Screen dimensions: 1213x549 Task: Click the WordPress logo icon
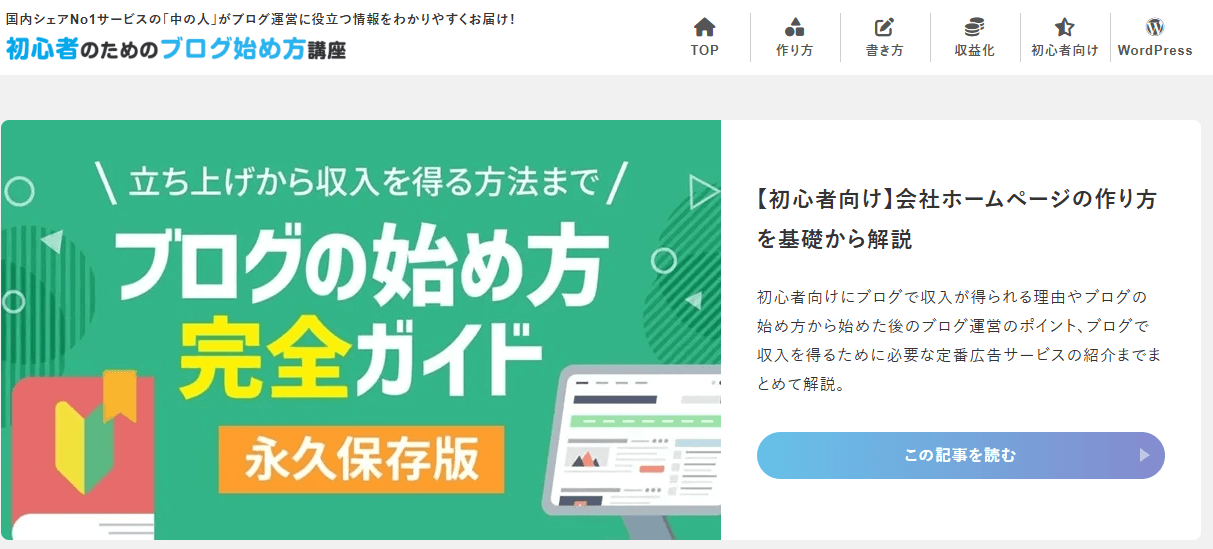(1155, 27)
